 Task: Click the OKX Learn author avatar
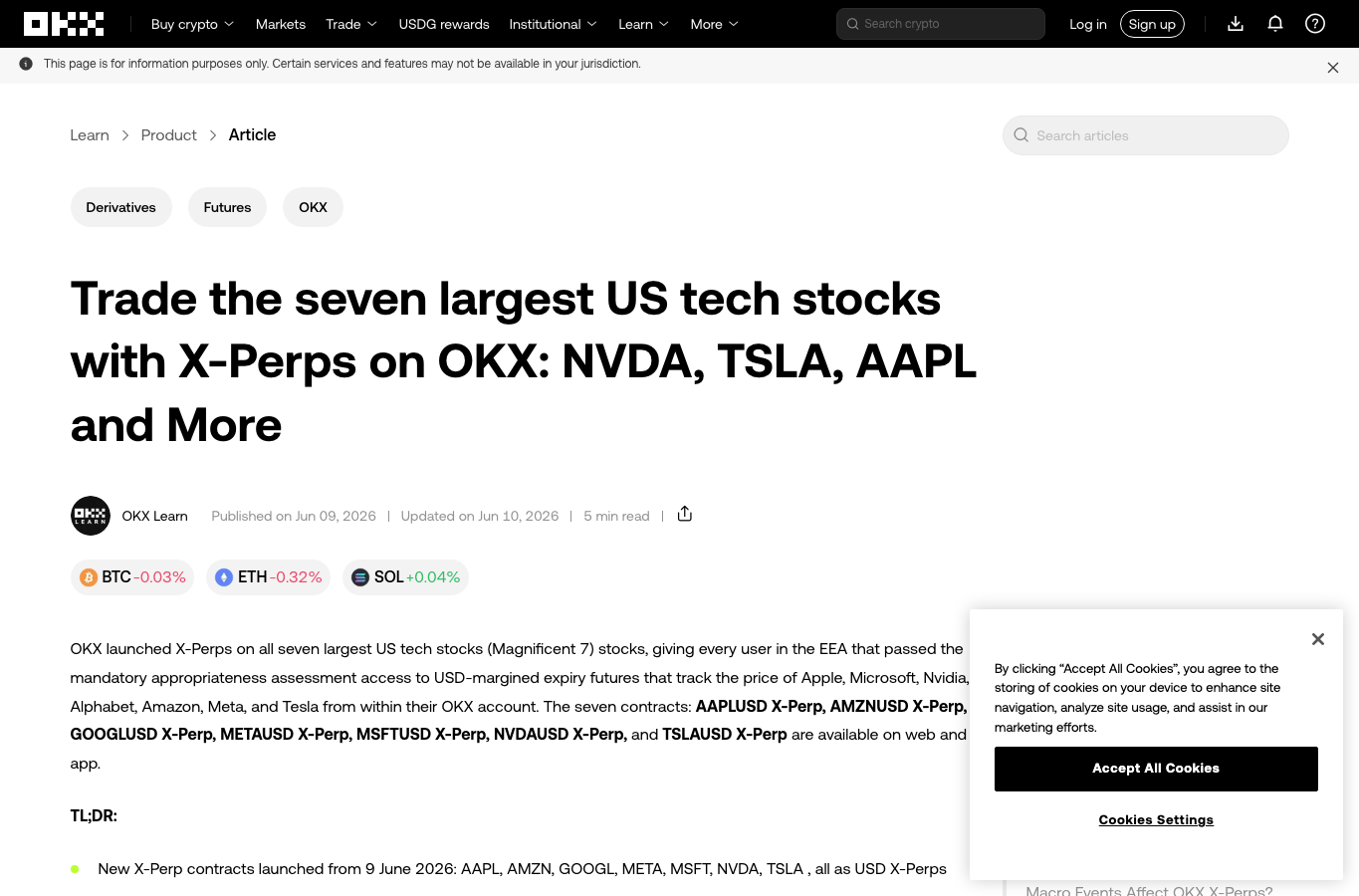click(x=91, y=516)
